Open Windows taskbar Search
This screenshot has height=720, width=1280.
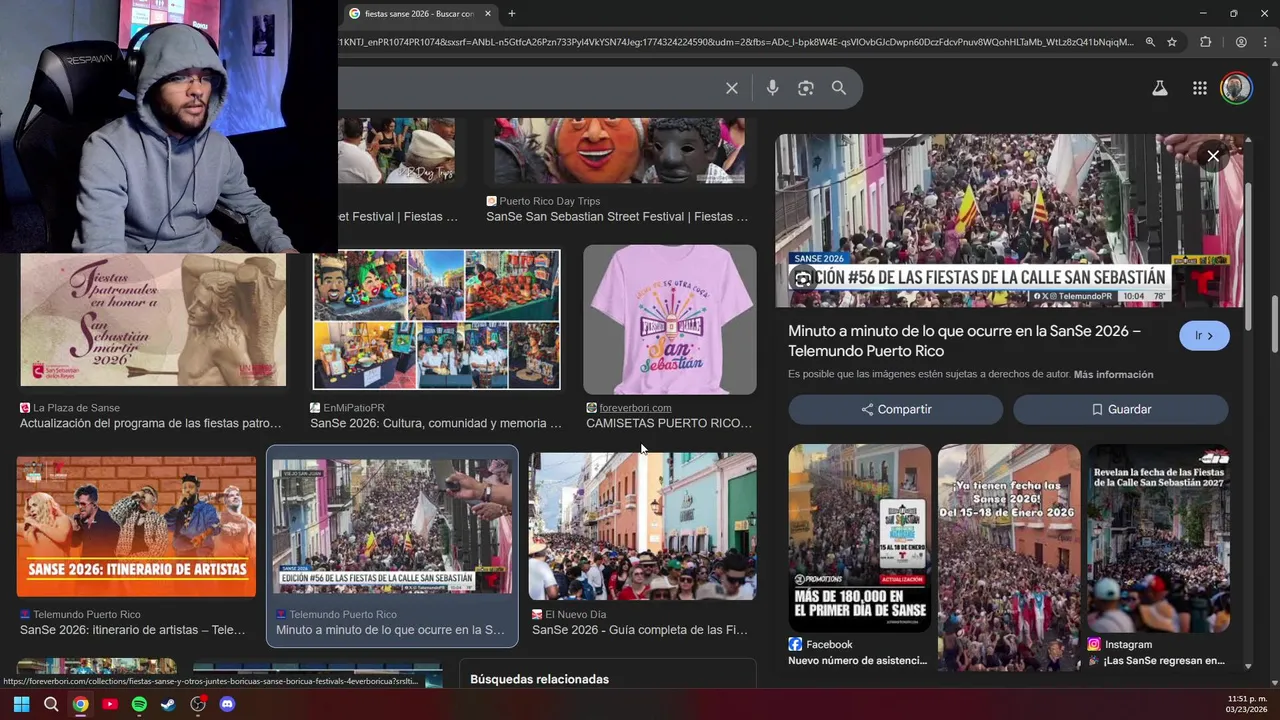51,704
